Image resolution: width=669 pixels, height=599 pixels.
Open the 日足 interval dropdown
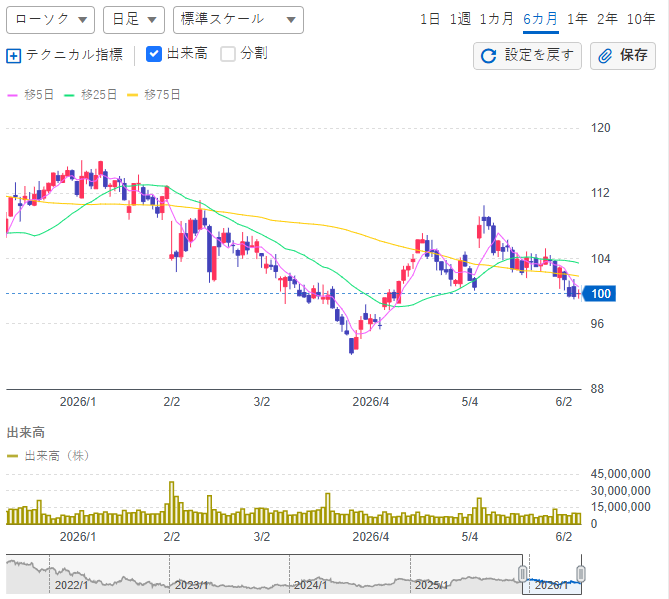click(x=134, y=20)
